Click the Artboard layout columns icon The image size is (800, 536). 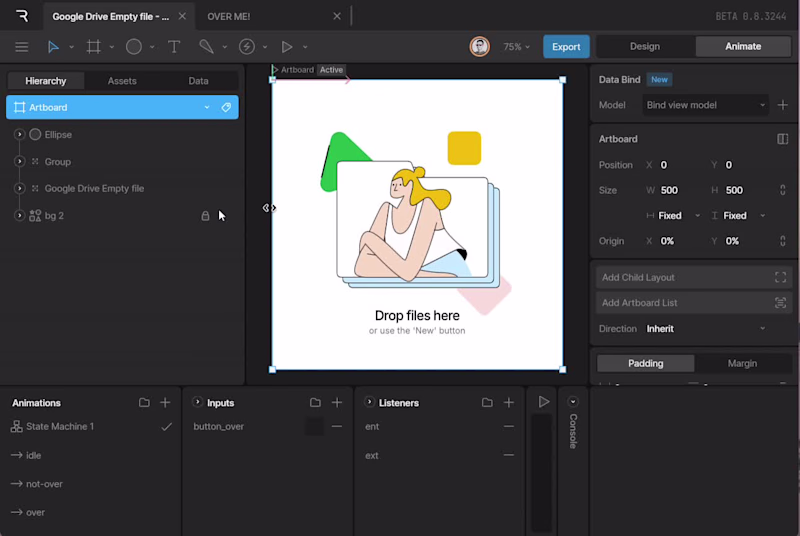click(x=782, y=139)
